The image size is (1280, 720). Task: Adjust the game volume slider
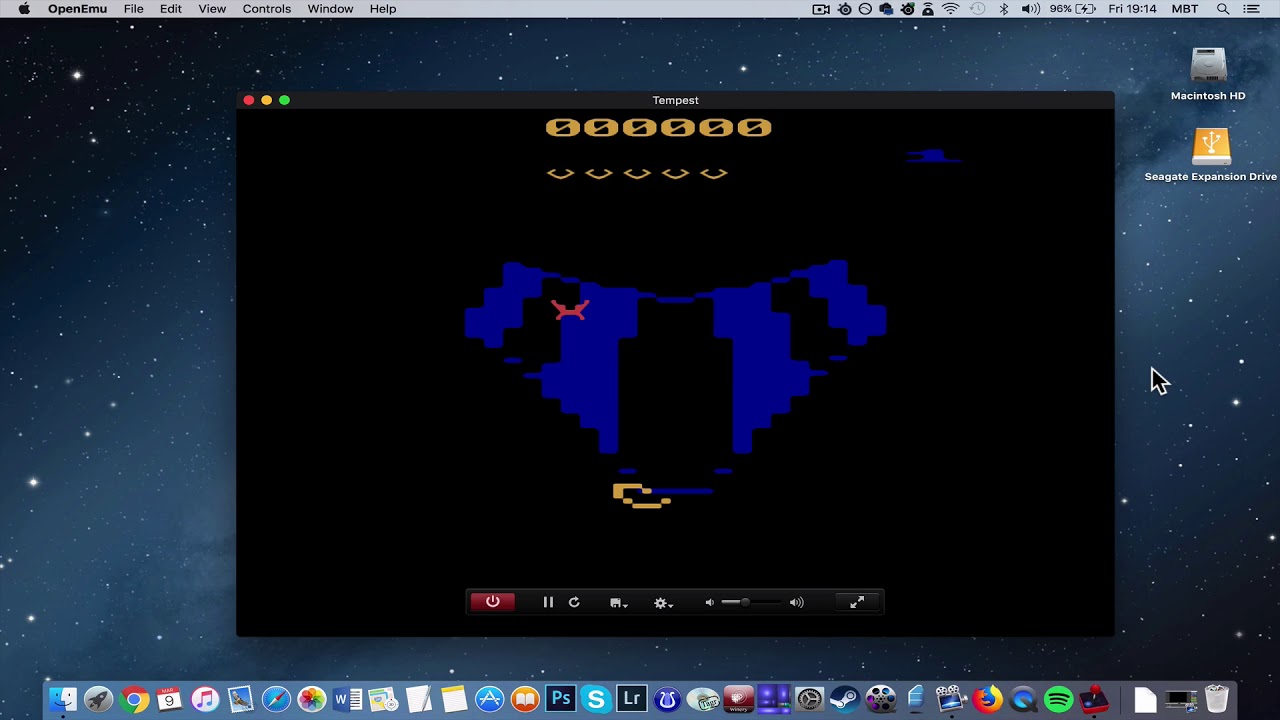coord(751,602)
